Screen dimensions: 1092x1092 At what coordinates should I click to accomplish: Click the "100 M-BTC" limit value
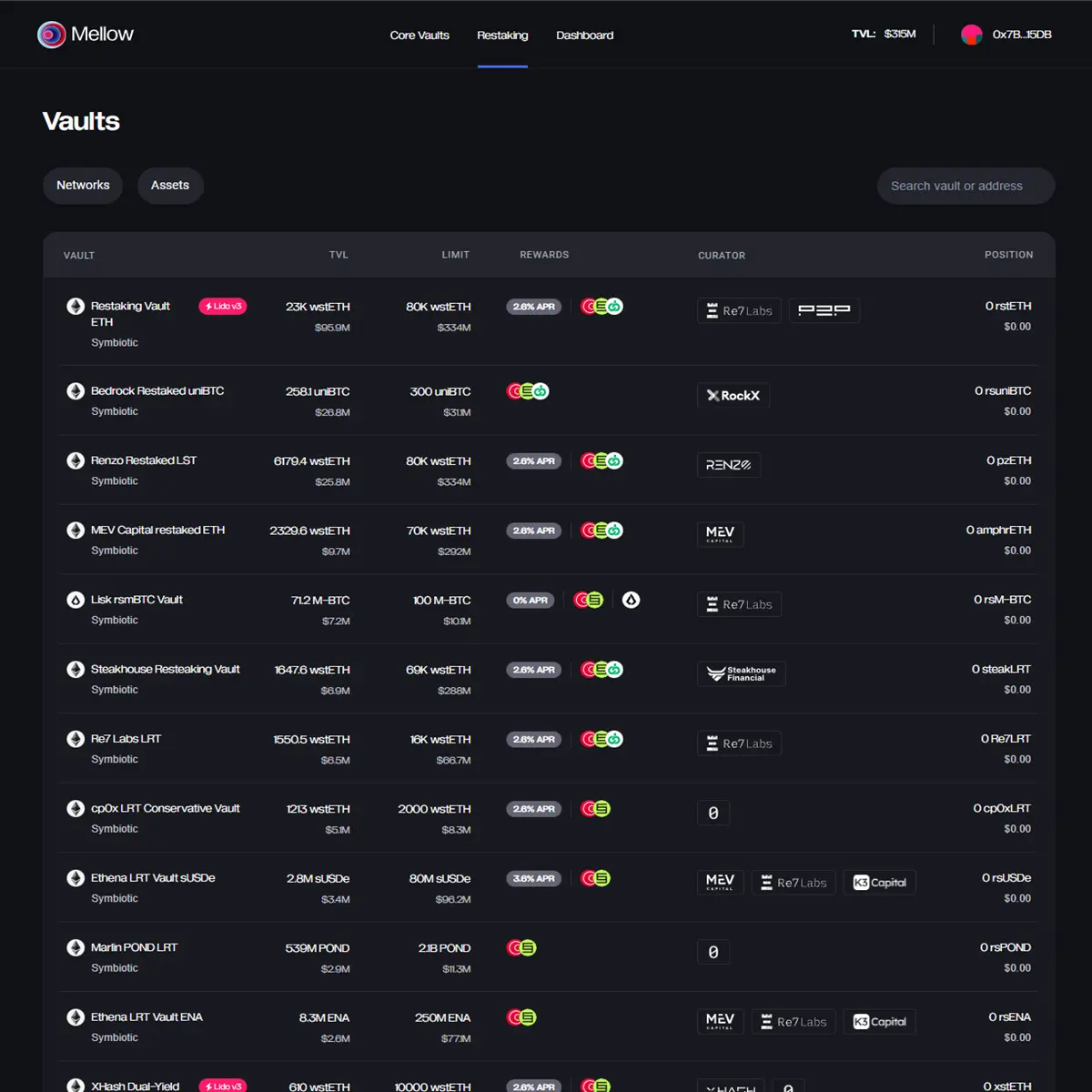(441, 601)
